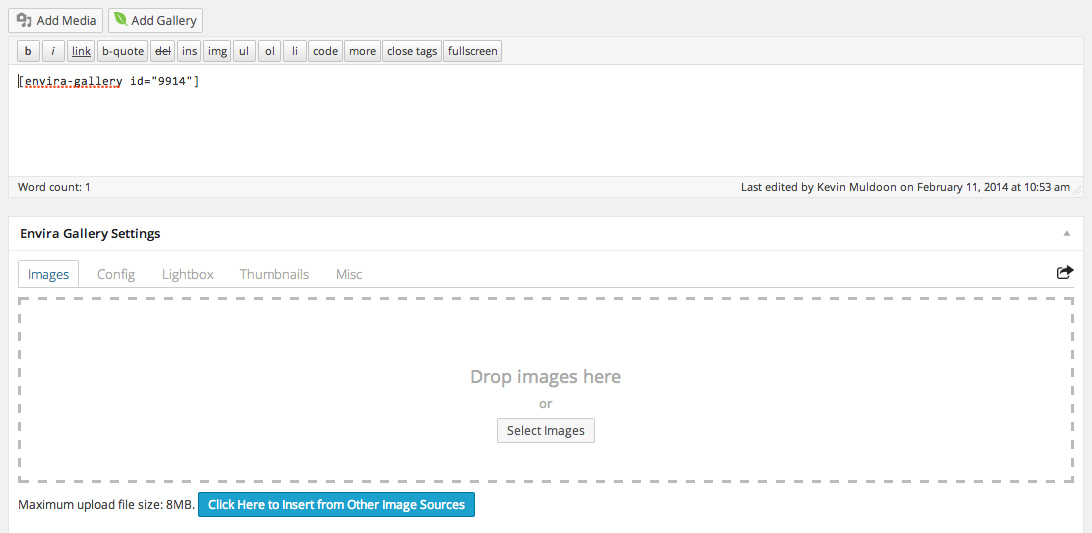Open the Lightbox tab

click(x=187, y=274)
